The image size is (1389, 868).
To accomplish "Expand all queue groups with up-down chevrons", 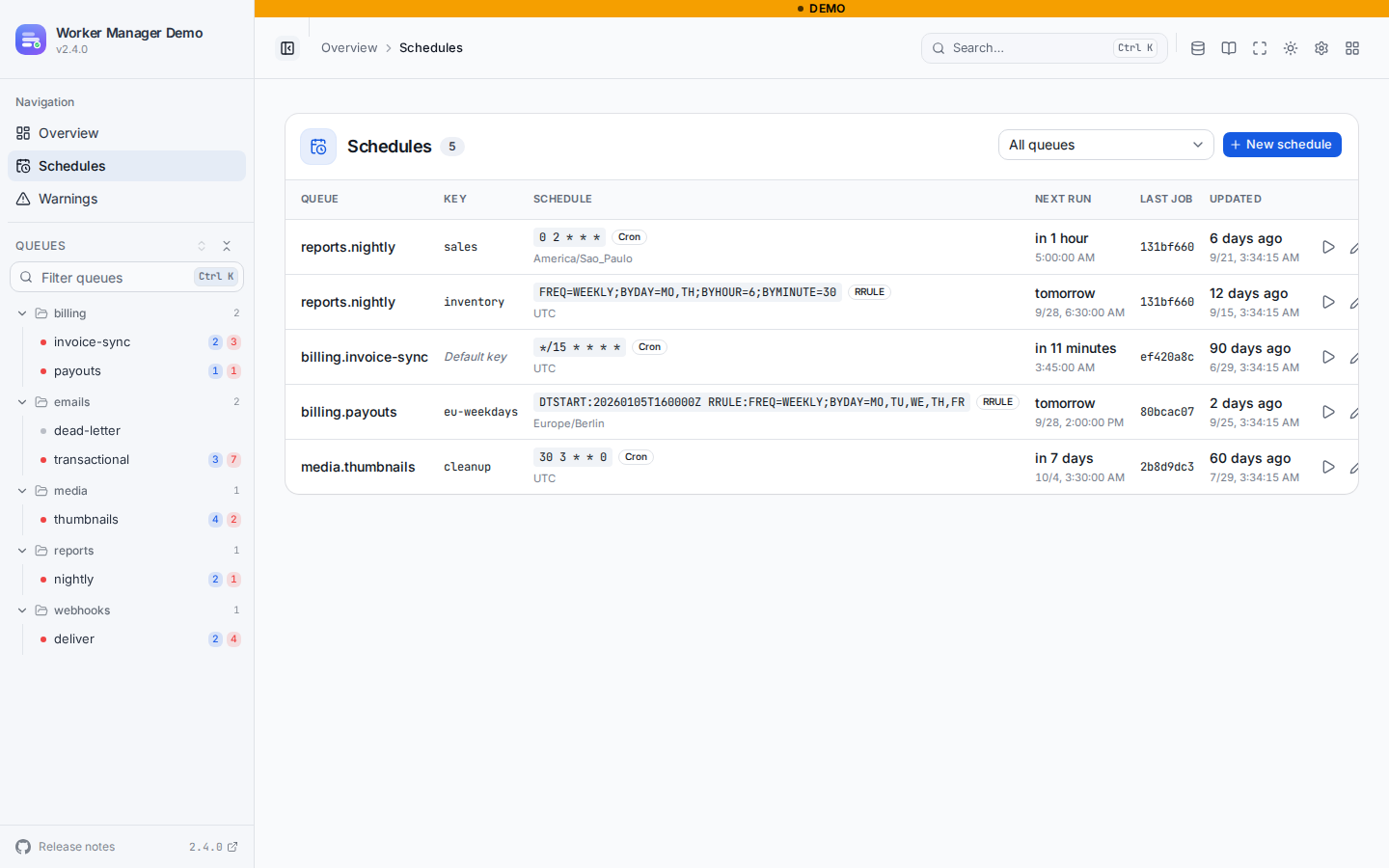I will click(202, 246).
